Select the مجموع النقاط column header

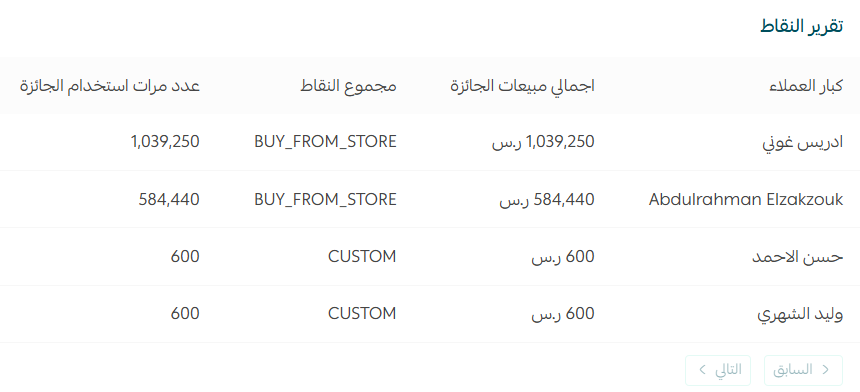(x=348, y=86)
